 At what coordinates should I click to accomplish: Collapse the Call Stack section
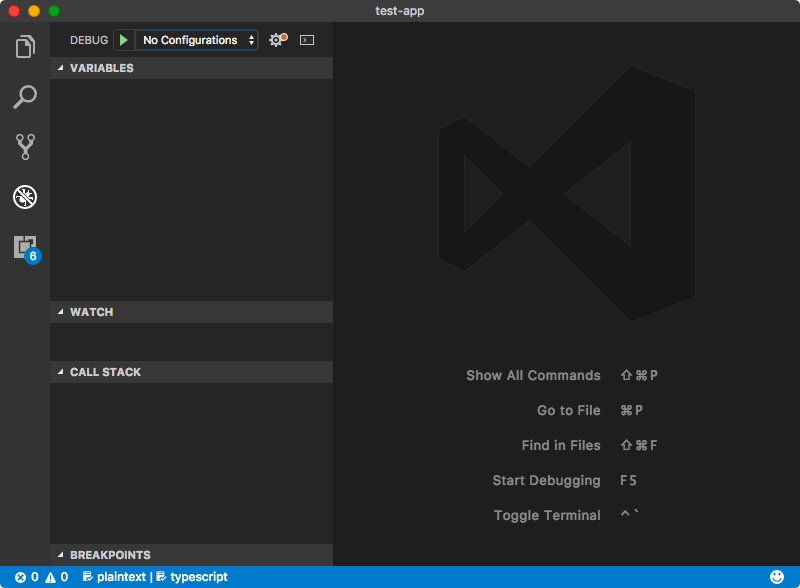tap(191, 372)
